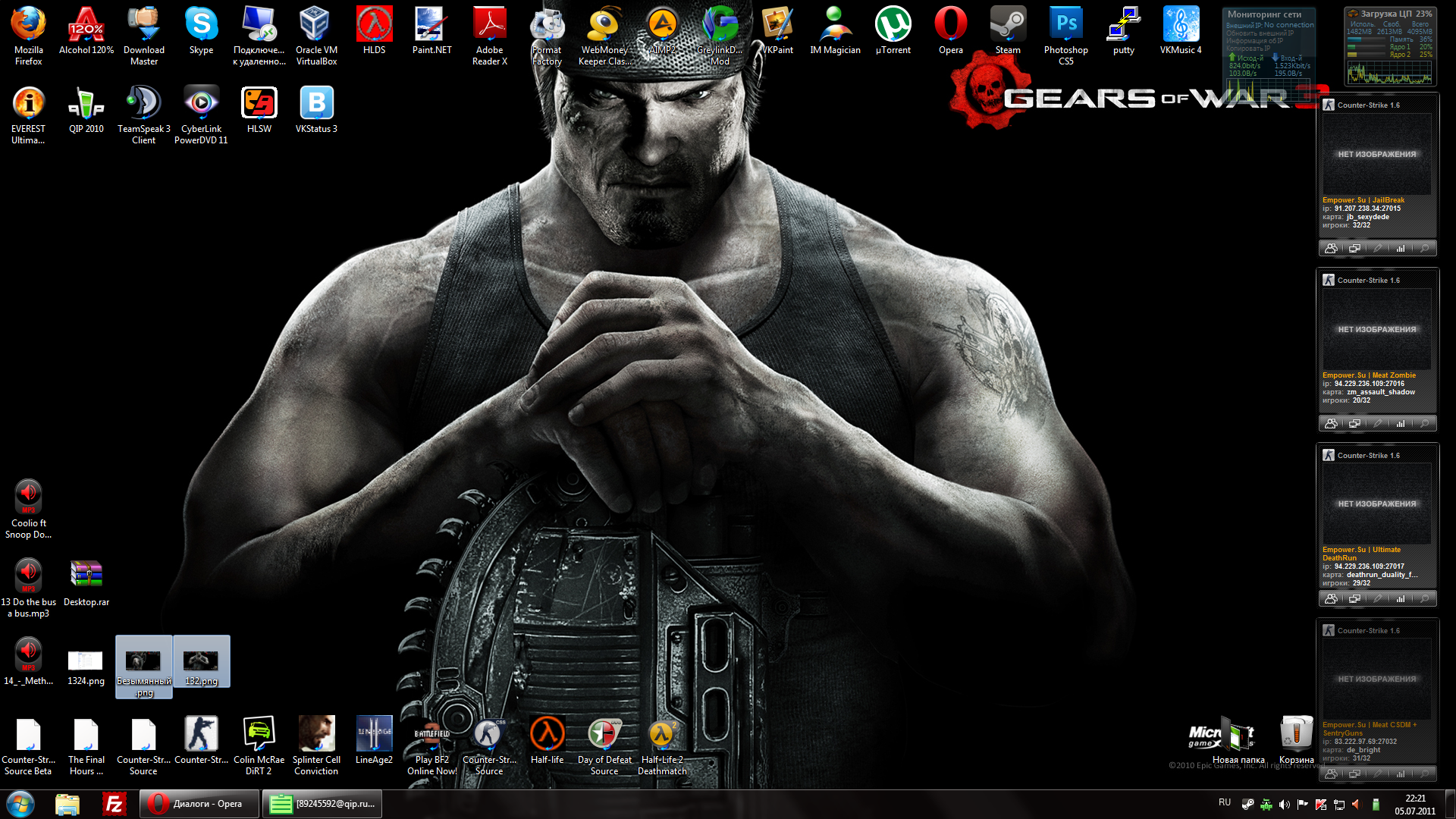Switch to the Диалоги - Opera taskbar window
The width and height of the screenshot is (1456, 819).
tap(199, 804)
